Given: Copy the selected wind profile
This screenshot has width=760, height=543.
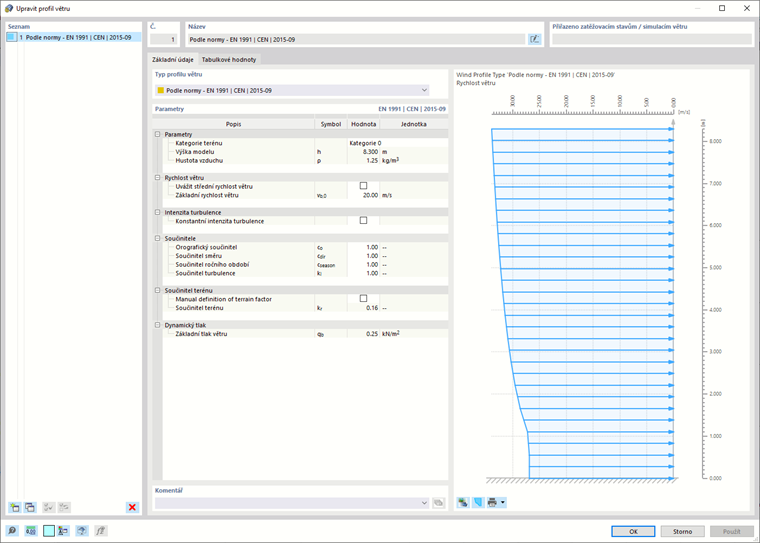Looking at the screenshot, I should coord(30,507).
